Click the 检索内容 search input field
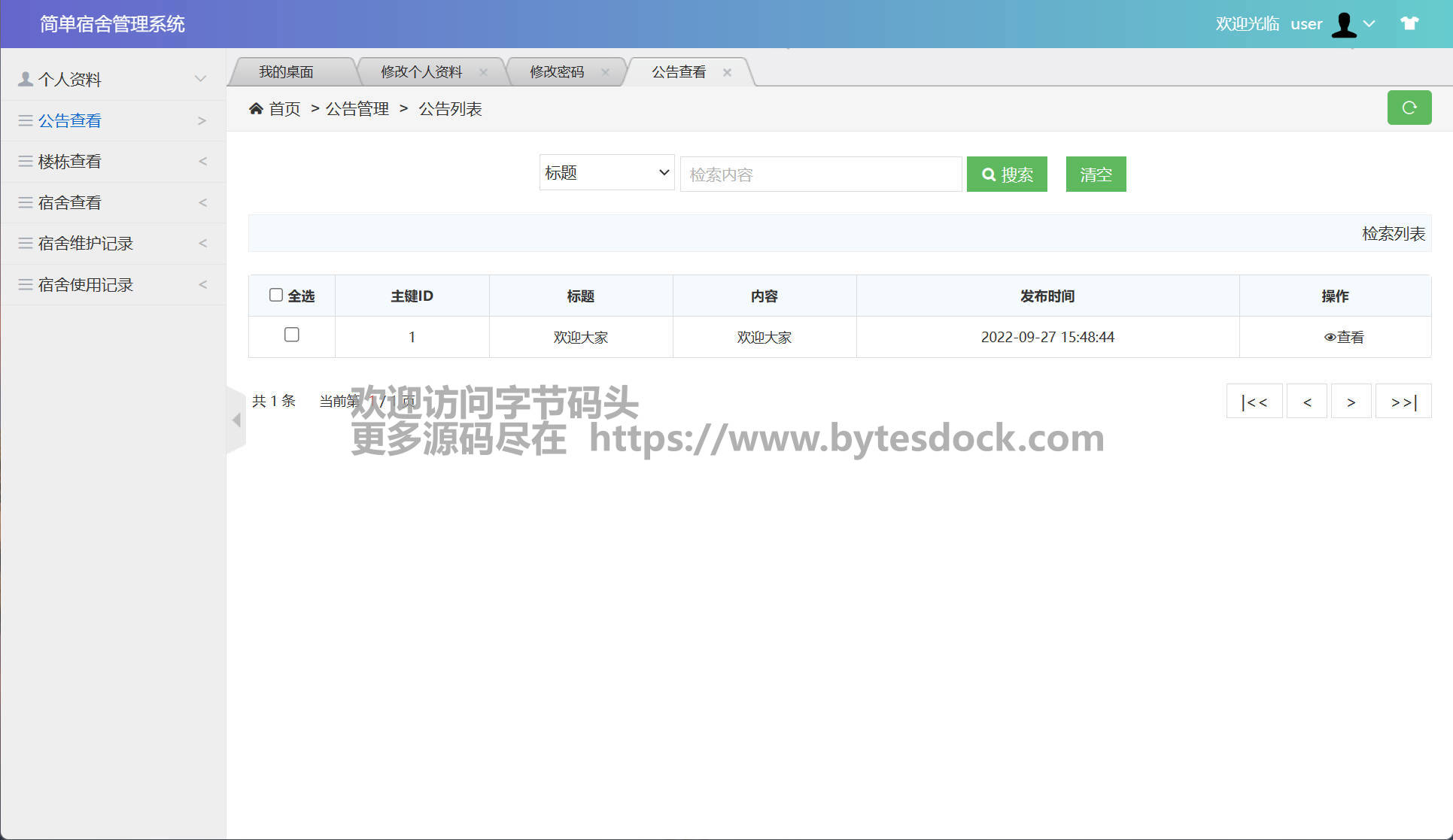Image resolution: width=1453 pixels, height=840 pixels. point(820,174)
